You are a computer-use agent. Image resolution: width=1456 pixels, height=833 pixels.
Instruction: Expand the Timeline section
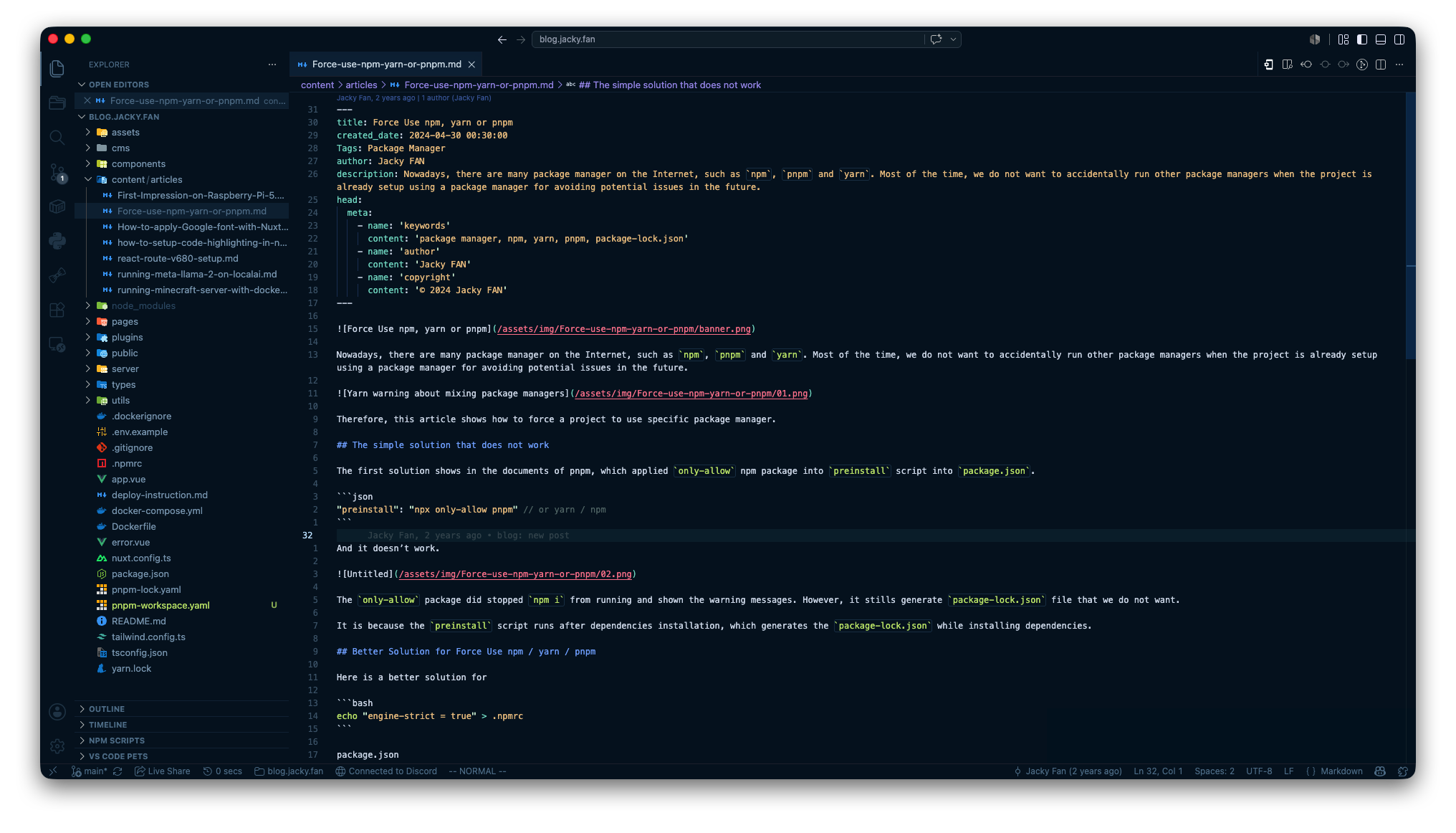[x=183, y=725]
